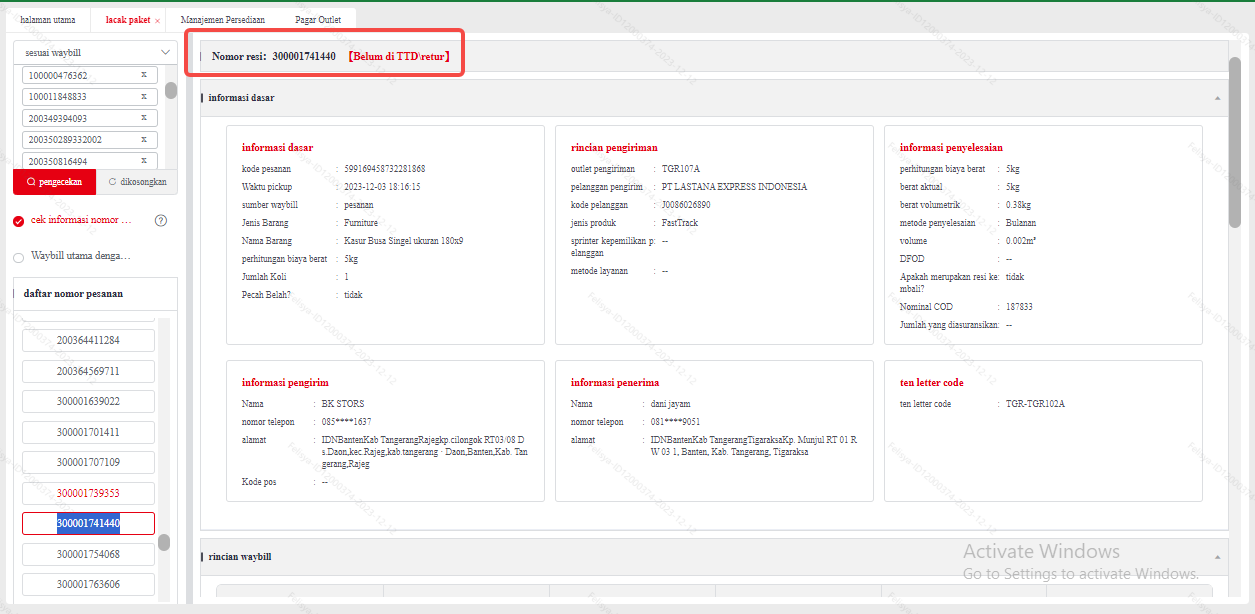
Task: Click the dikosongkan clear button
Action: [x=136, y=182]
